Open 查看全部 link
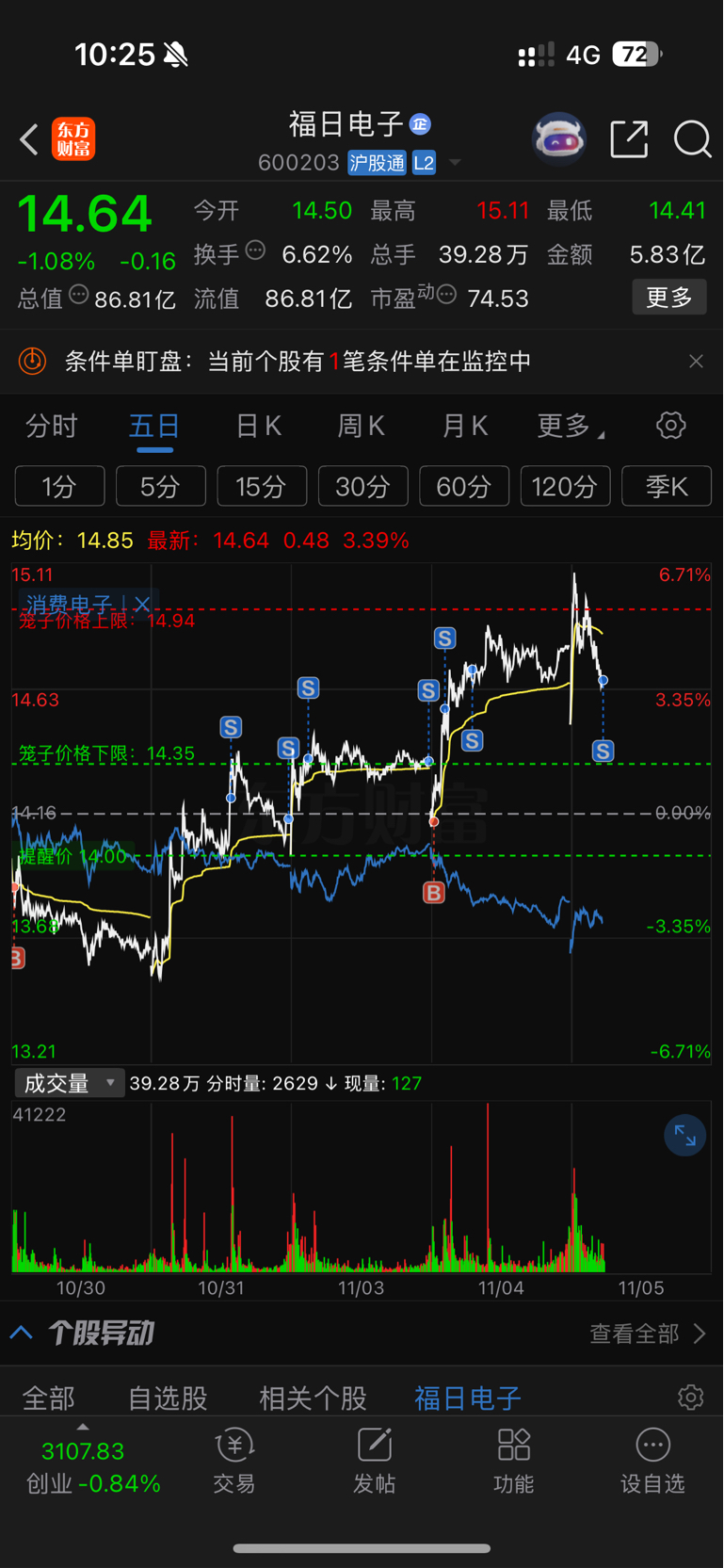 coord(647,1334)
